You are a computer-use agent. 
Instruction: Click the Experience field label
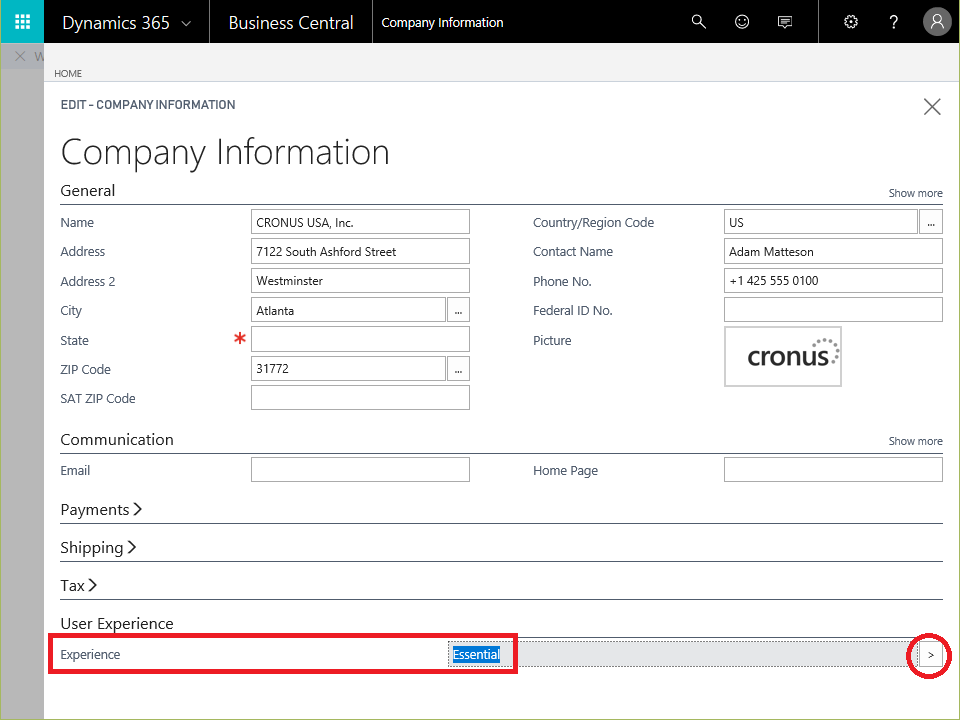90,654
